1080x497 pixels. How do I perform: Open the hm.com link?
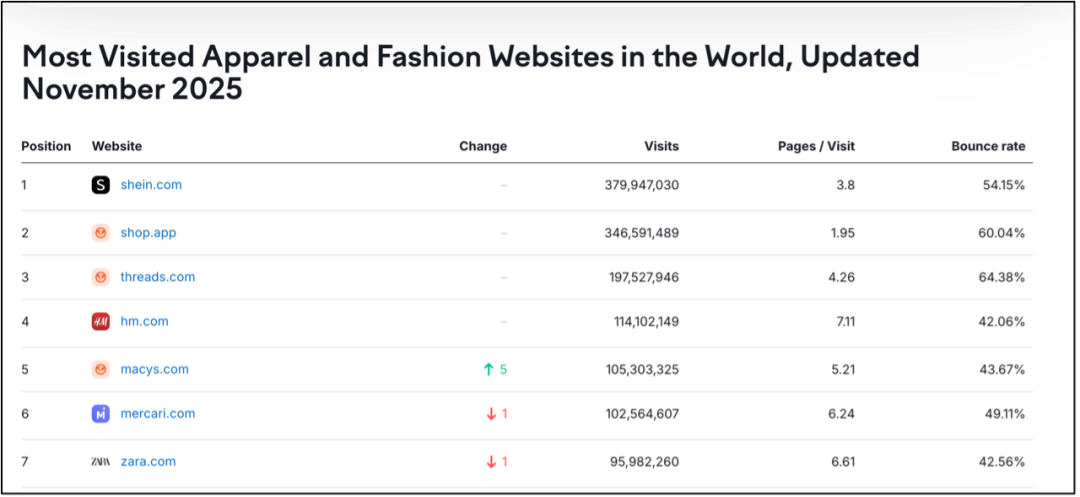[x=144, y=321]
